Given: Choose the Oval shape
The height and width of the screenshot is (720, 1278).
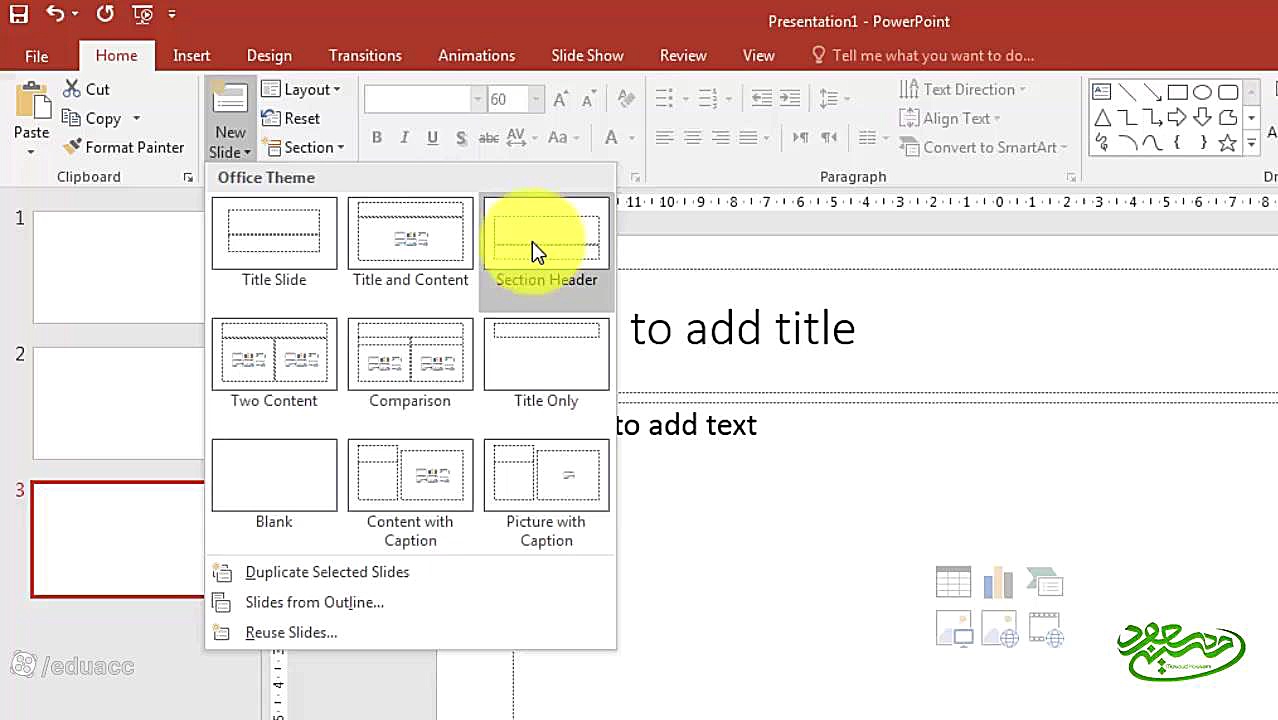Looking at the screenshot, I should coord(1202,92).
